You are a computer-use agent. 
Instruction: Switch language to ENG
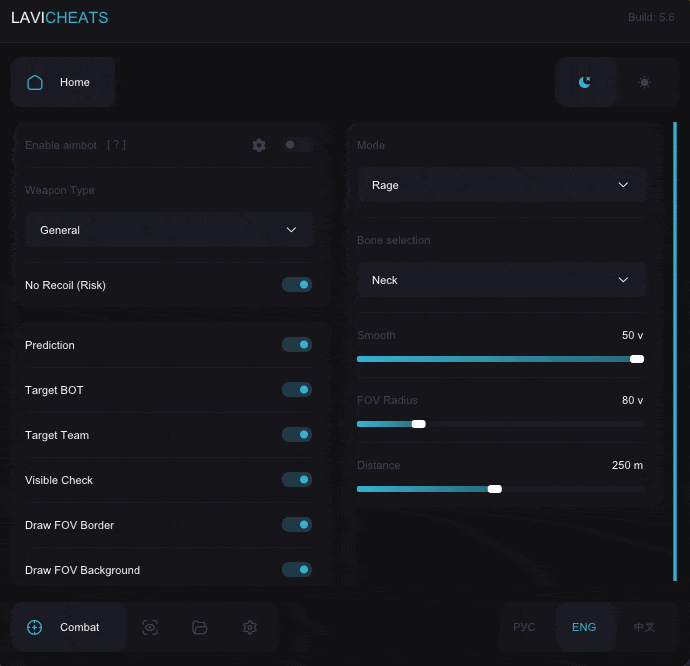point(584,627)
